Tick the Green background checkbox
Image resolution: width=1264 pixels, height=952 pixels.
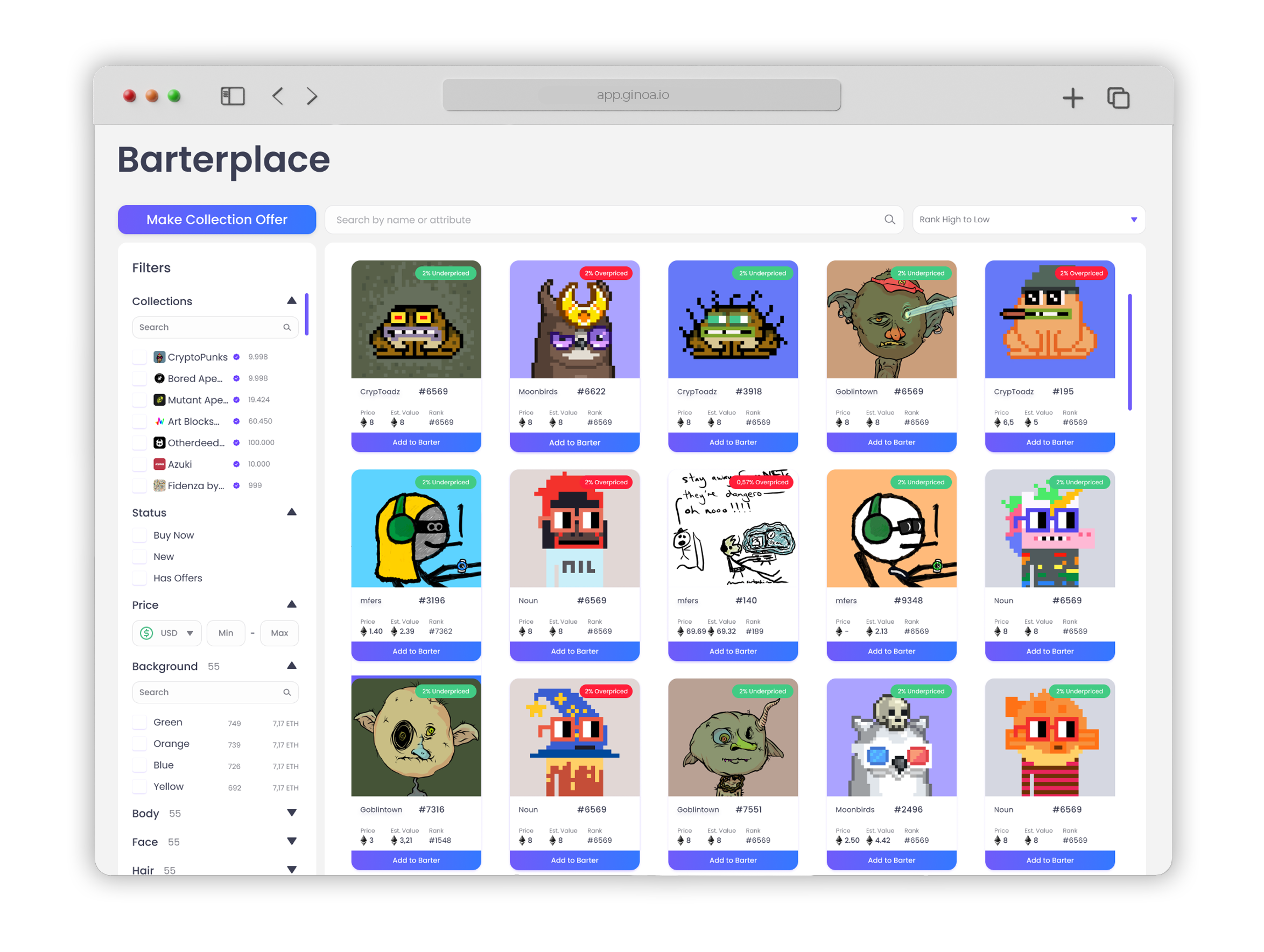point(139,722)
